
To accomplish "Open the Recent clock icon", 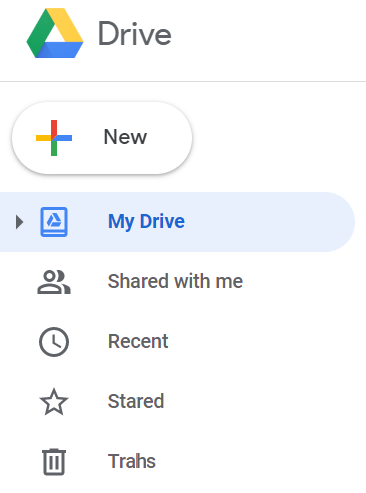I will (54, 342).
